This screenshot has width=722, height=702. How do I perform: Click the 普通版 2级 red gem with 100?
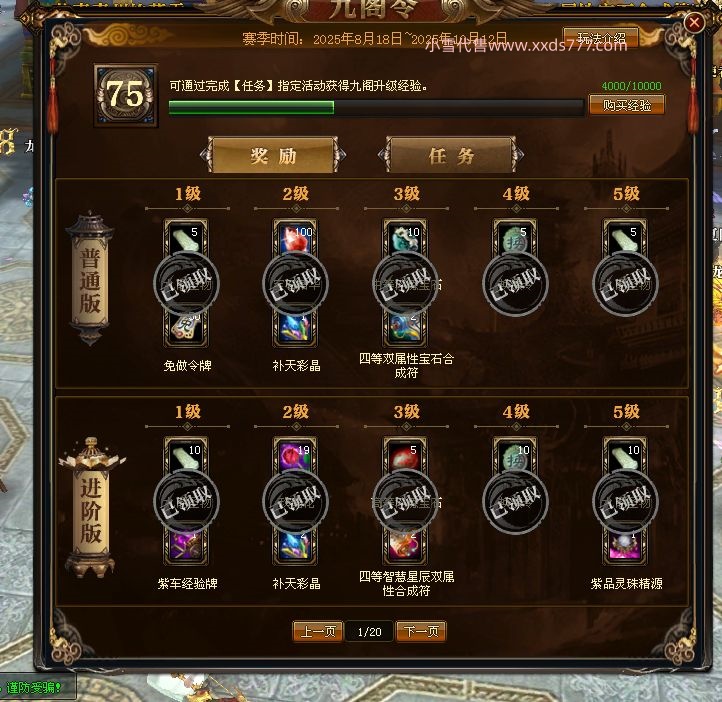point(295,237)
